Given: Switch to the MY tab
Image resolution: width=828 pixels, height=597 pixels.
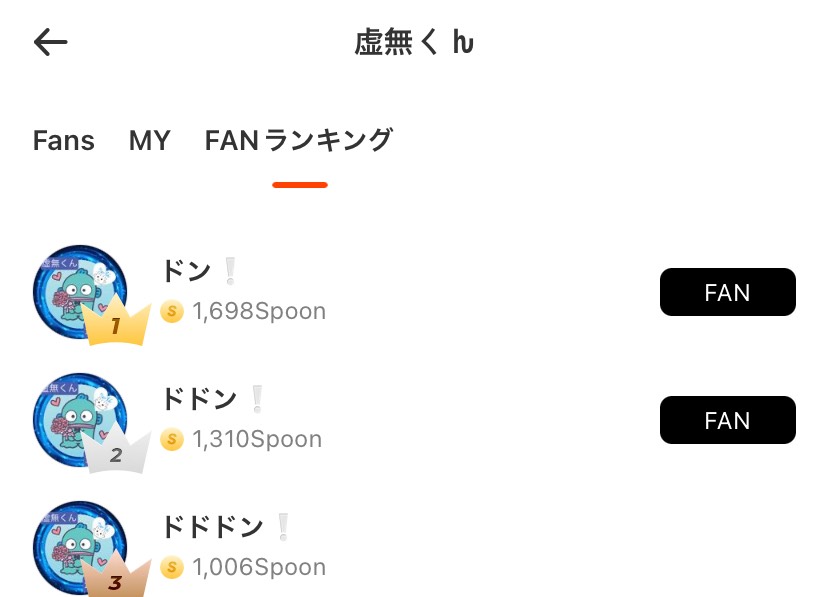Looking at the screenshot, I should [150, 141].
